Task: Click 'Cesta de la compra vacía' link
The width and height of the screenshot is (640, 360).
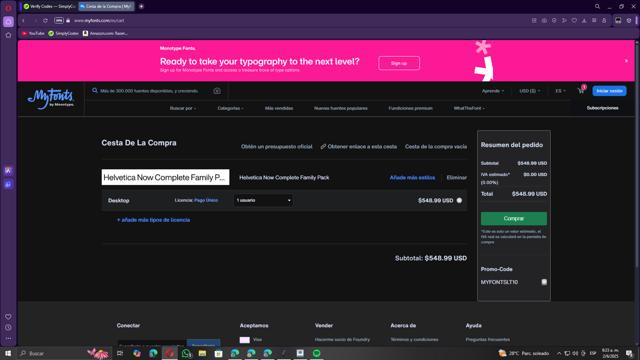Action: pos(436,147)
